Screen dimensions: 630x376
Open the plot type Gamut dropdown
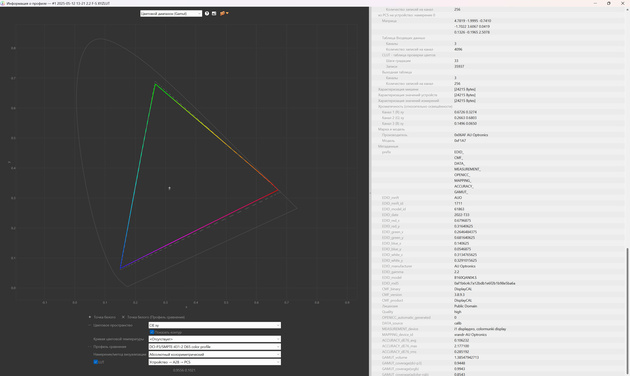(x=171, y=13)
